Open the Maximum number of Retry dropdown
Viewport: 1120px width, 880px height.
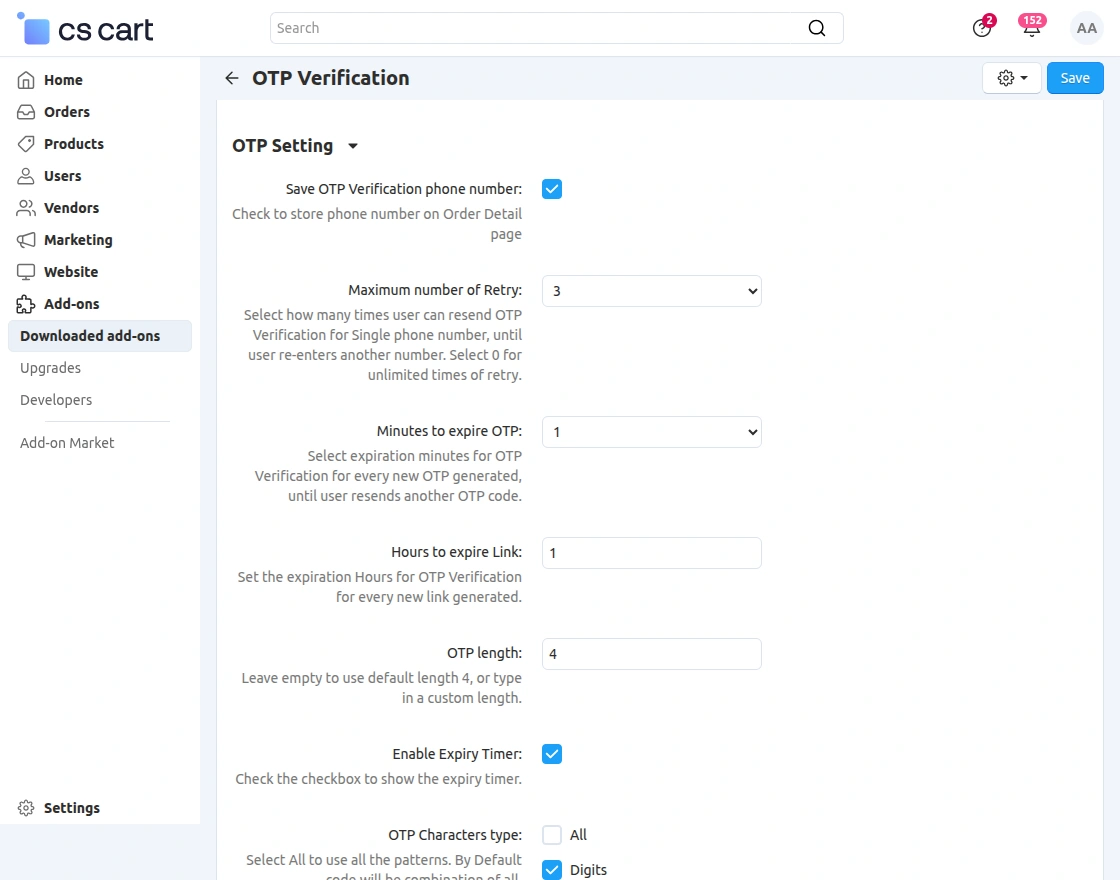click(651, 291)
